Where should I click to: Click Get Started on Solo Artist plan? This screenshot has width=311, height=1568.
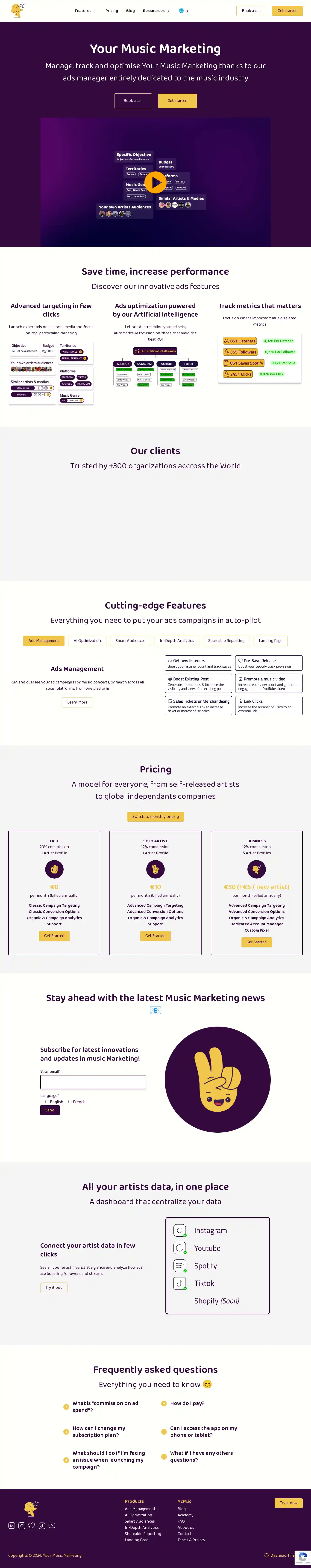pyautogui.click(x=155, y=935)
